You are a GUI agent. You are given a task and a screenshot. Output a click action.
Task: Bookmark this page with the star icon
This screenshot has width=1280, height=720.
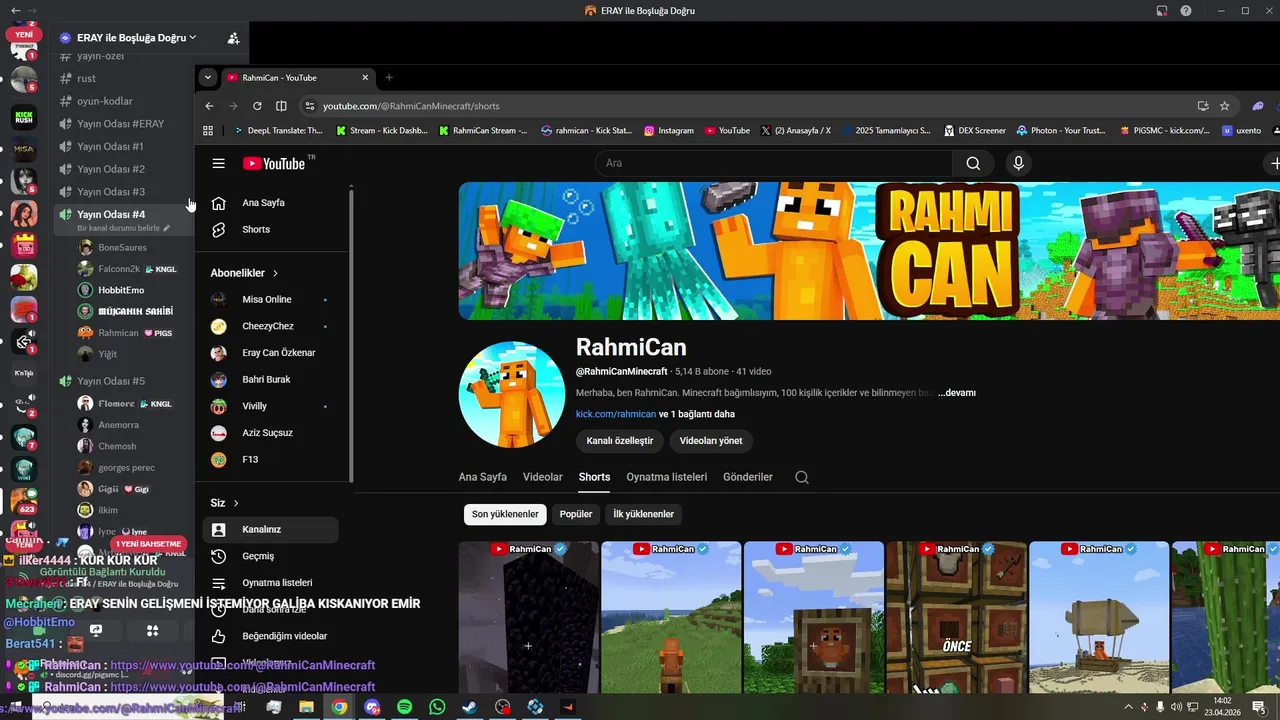[1225, 106]
